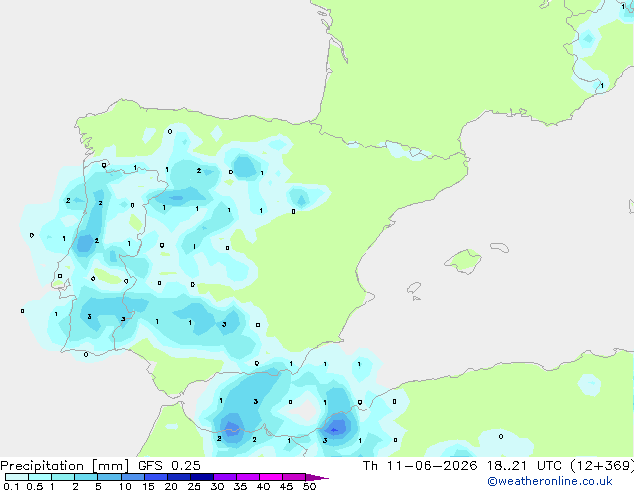Click the 15–20 mm legend color box
Viewport: 634px width, 490px height.
point(155,477)
